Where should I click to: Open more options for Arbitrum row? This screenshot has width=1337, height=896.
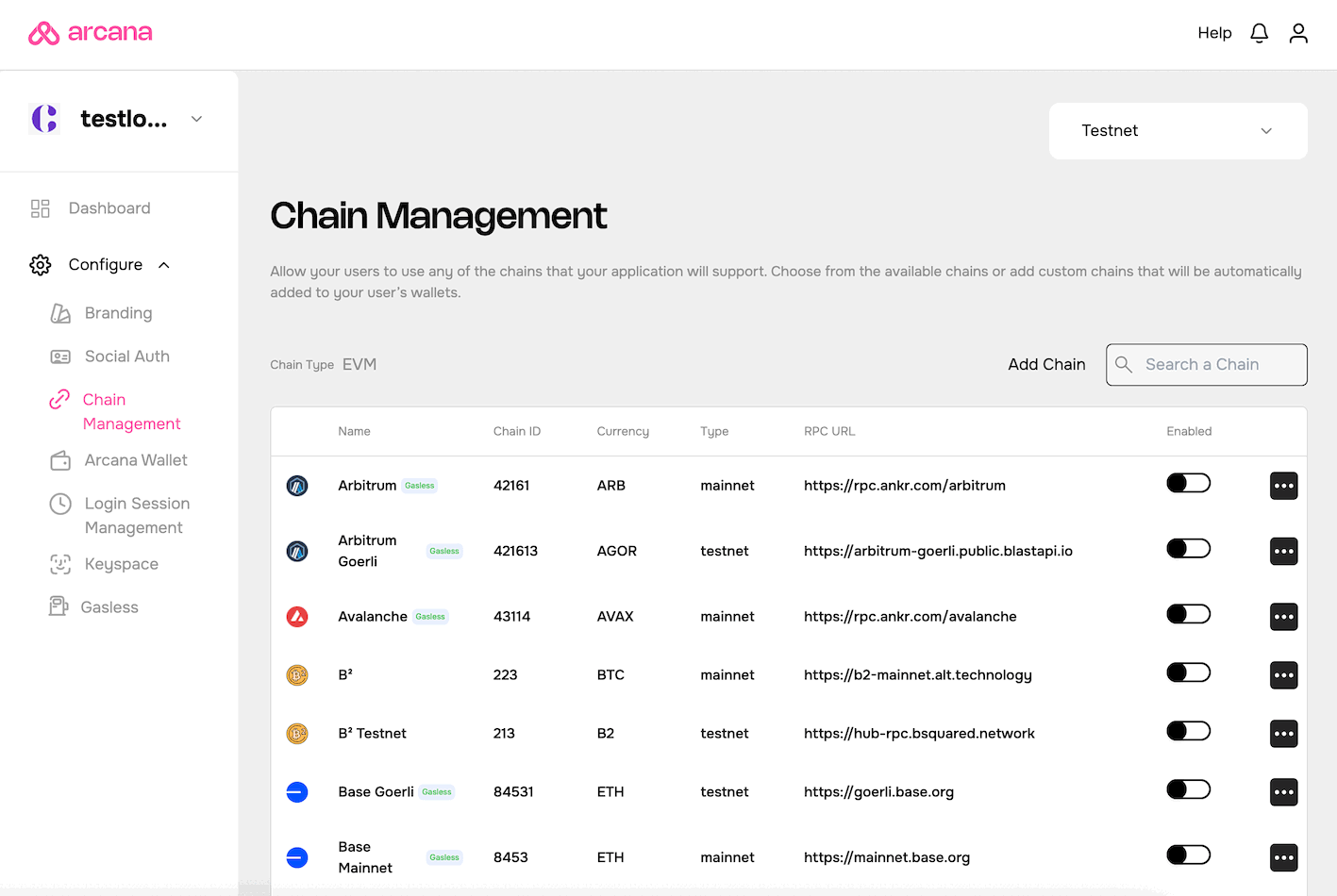click(1284, 486)
